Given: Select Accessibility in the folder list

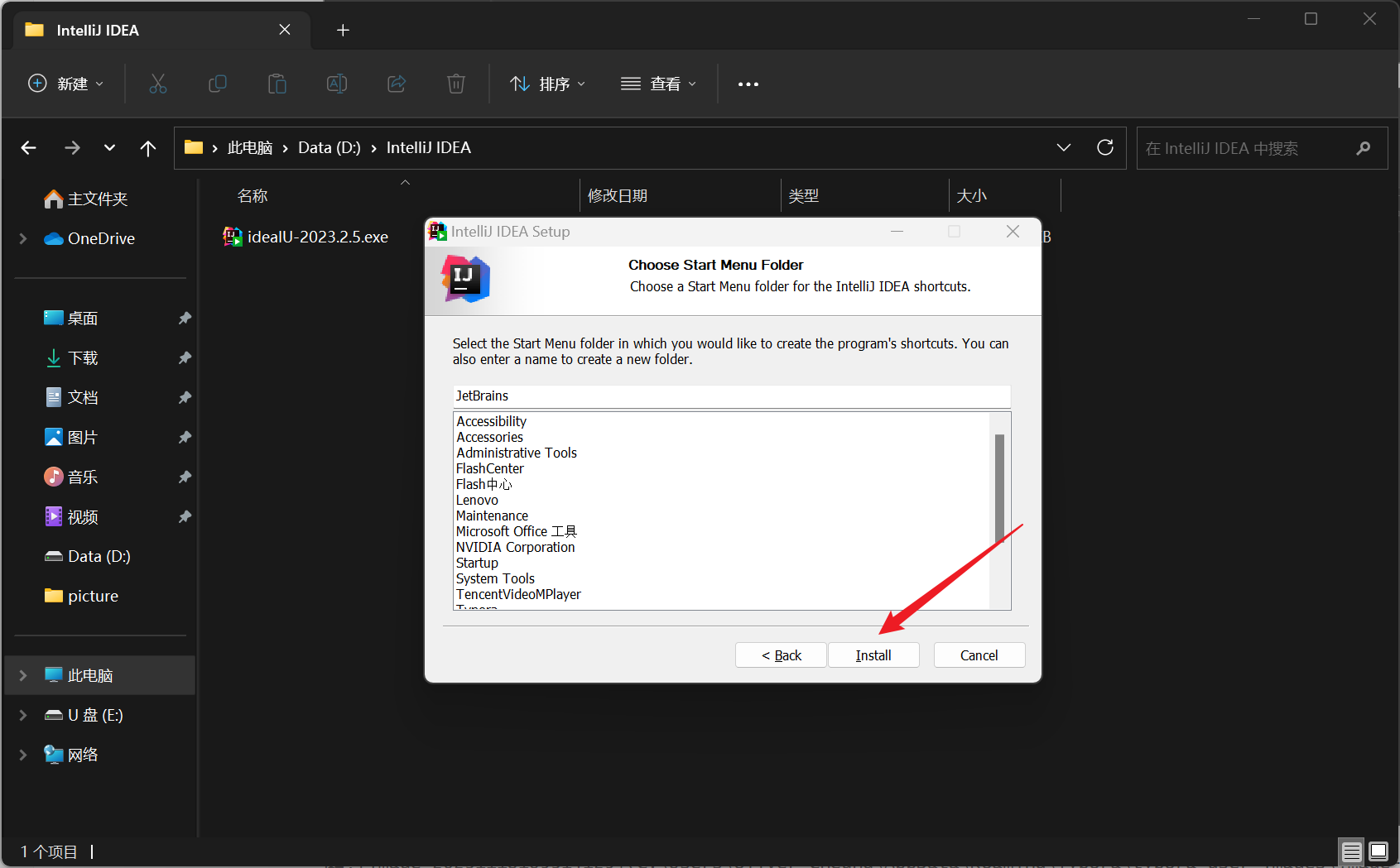Looking at the screenshot, I should pyautogui.click(x=491, y=421).
